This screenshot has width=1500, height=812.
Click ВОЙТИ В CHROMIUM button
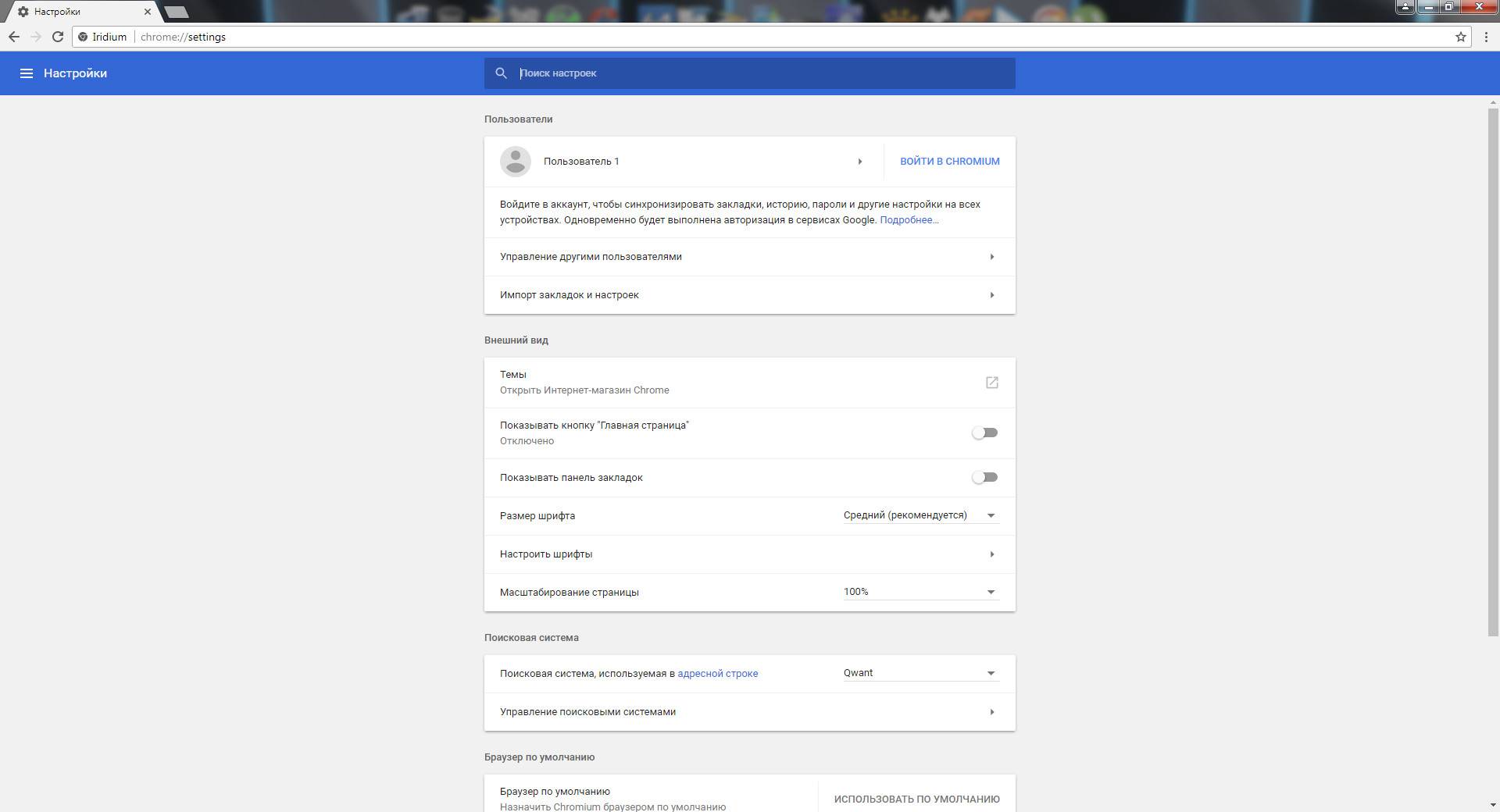pos(950,162)
